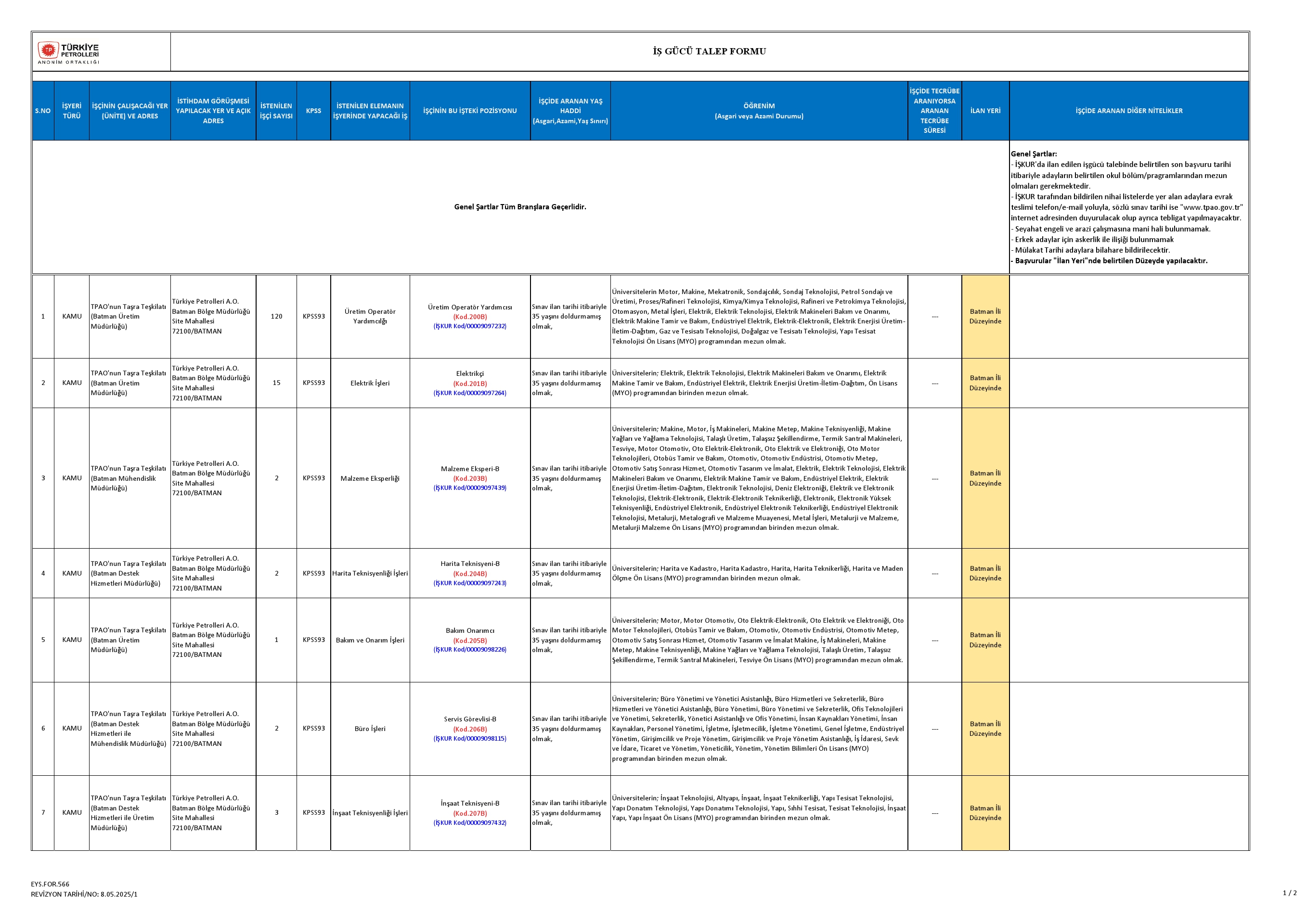
Task: Click the İŞ GÜCÜ TALEP FORMU title
Action: pyautogui.click(x=709, y=51)
